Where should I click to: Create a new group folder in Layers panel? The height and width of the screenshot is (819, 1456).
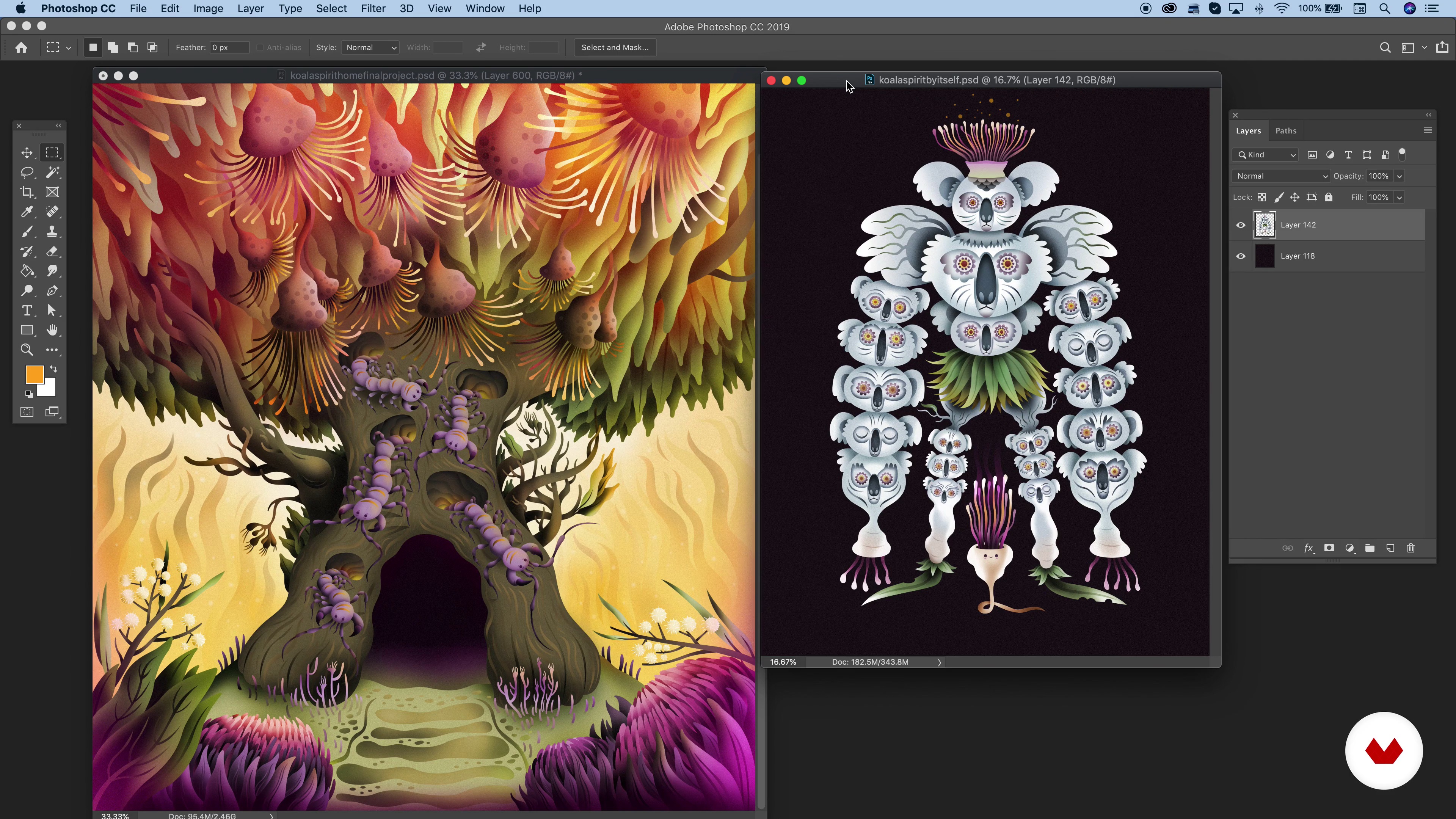(1370, 548)
